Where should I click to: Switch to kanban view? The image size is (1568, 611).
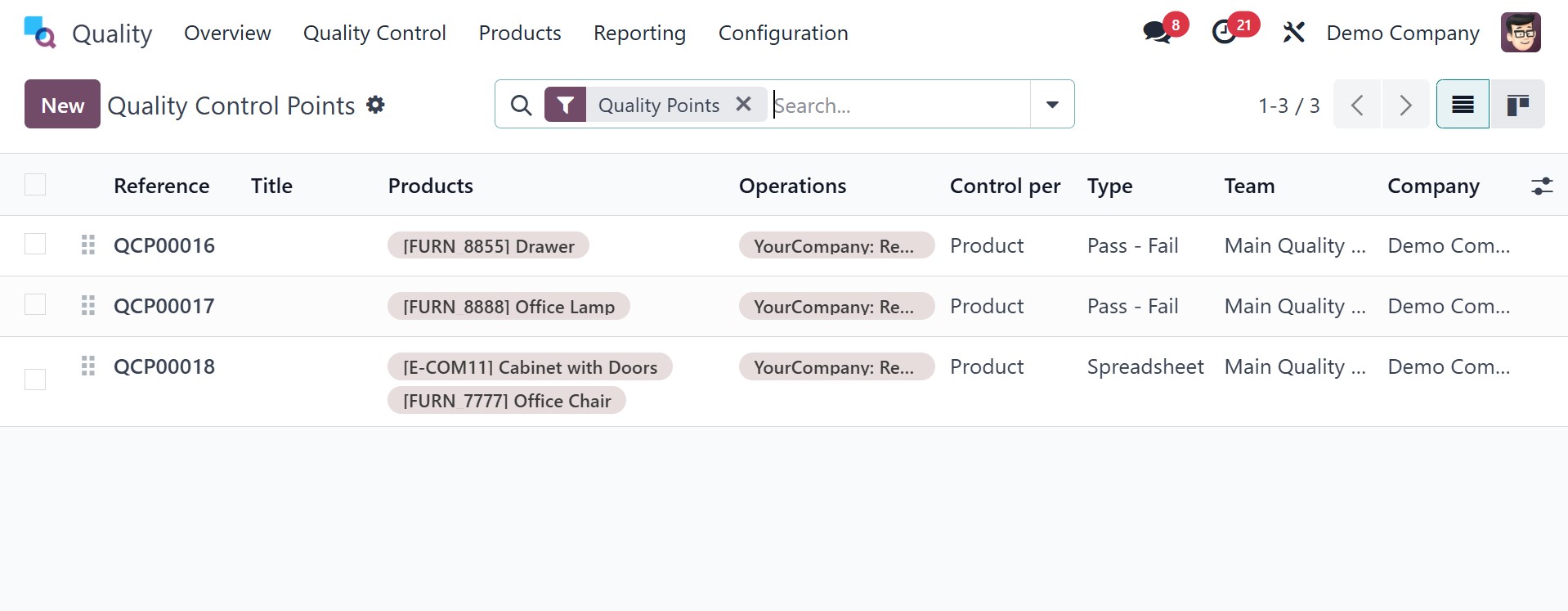[x=1517, y=105]
